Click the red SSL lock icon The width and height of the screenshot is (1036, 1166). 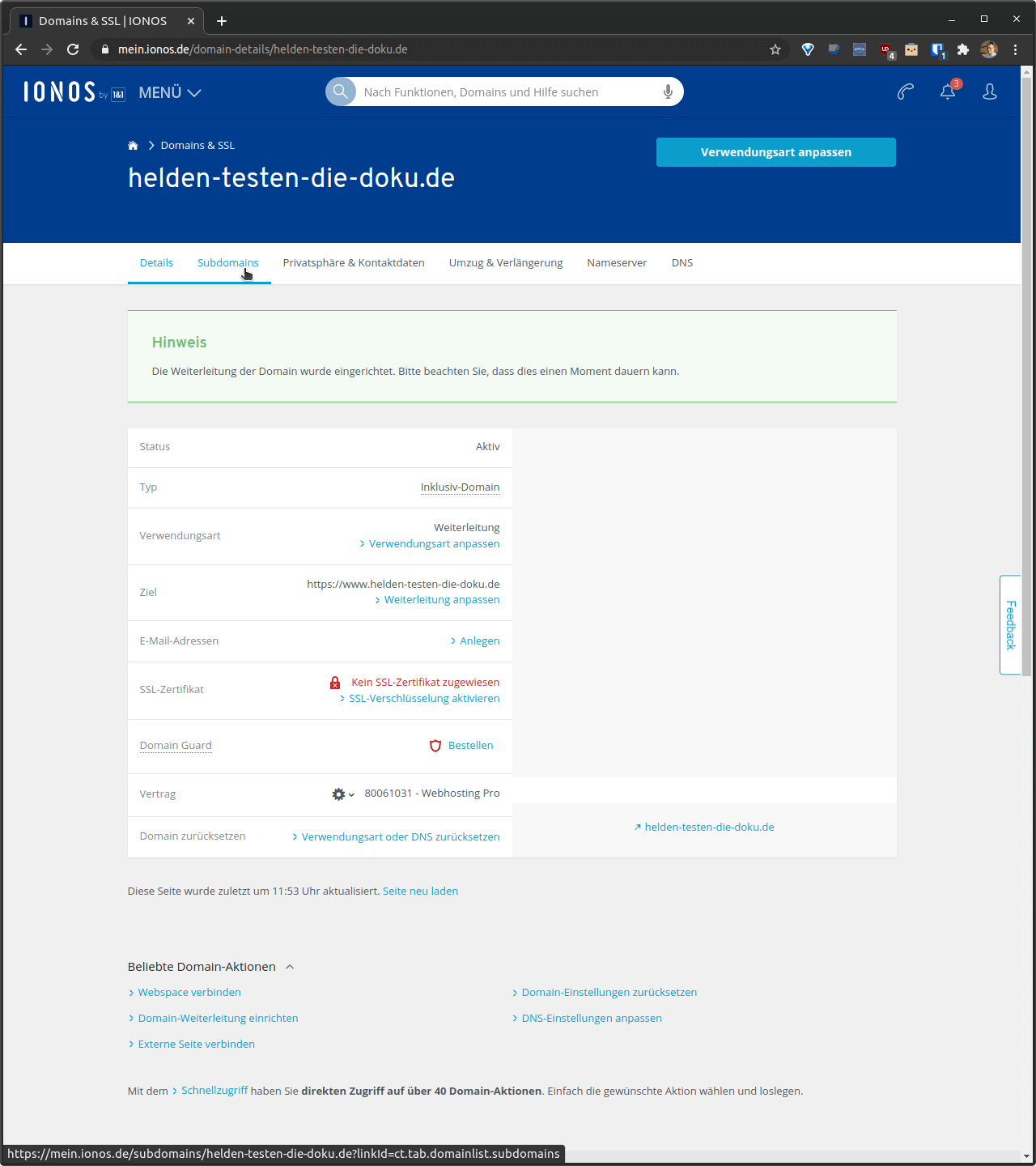tap(335, 683)
